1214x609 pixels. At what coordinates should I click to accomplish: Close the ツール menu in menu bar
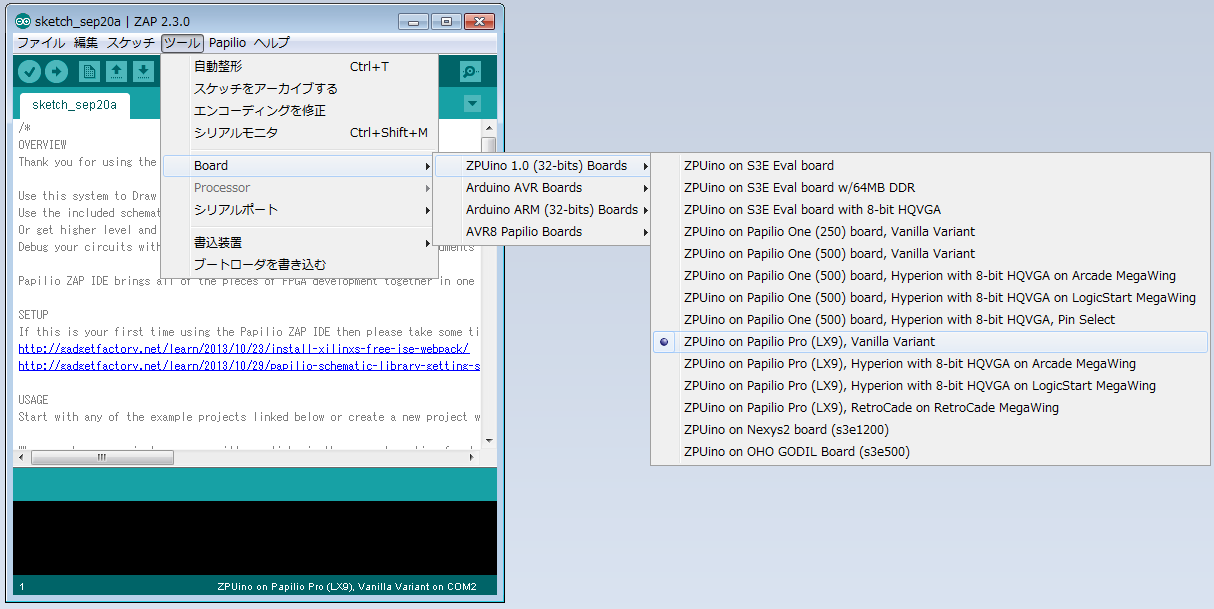click(182, 43)
